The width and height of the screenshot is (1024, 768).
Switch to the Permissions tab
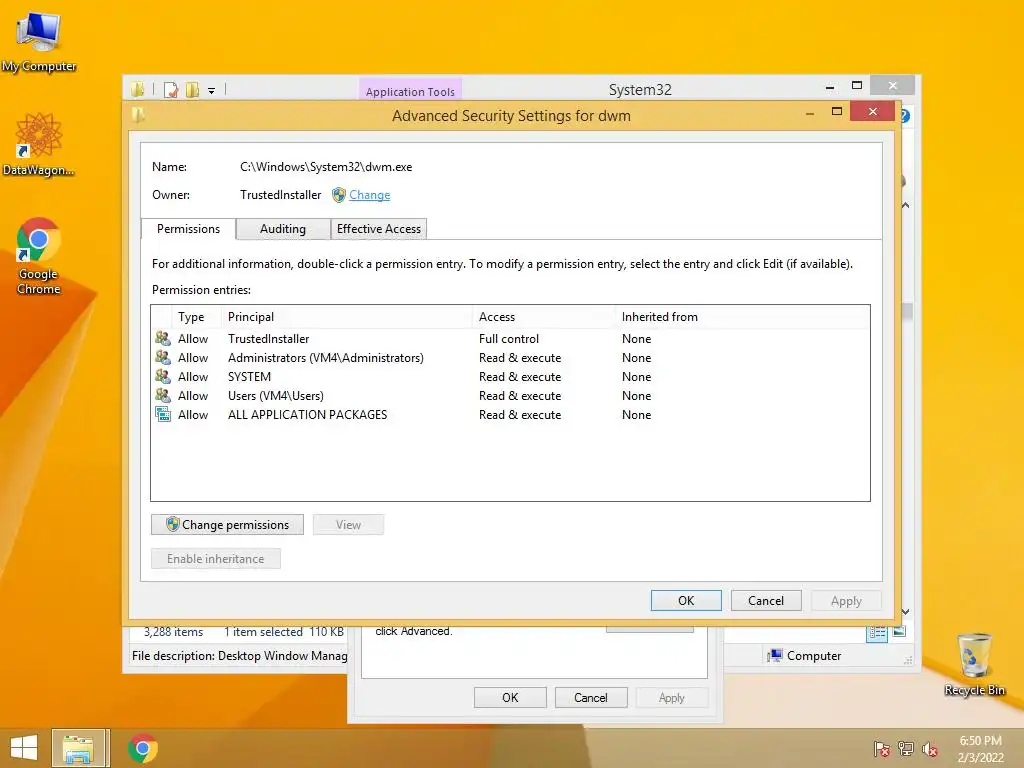188,229
